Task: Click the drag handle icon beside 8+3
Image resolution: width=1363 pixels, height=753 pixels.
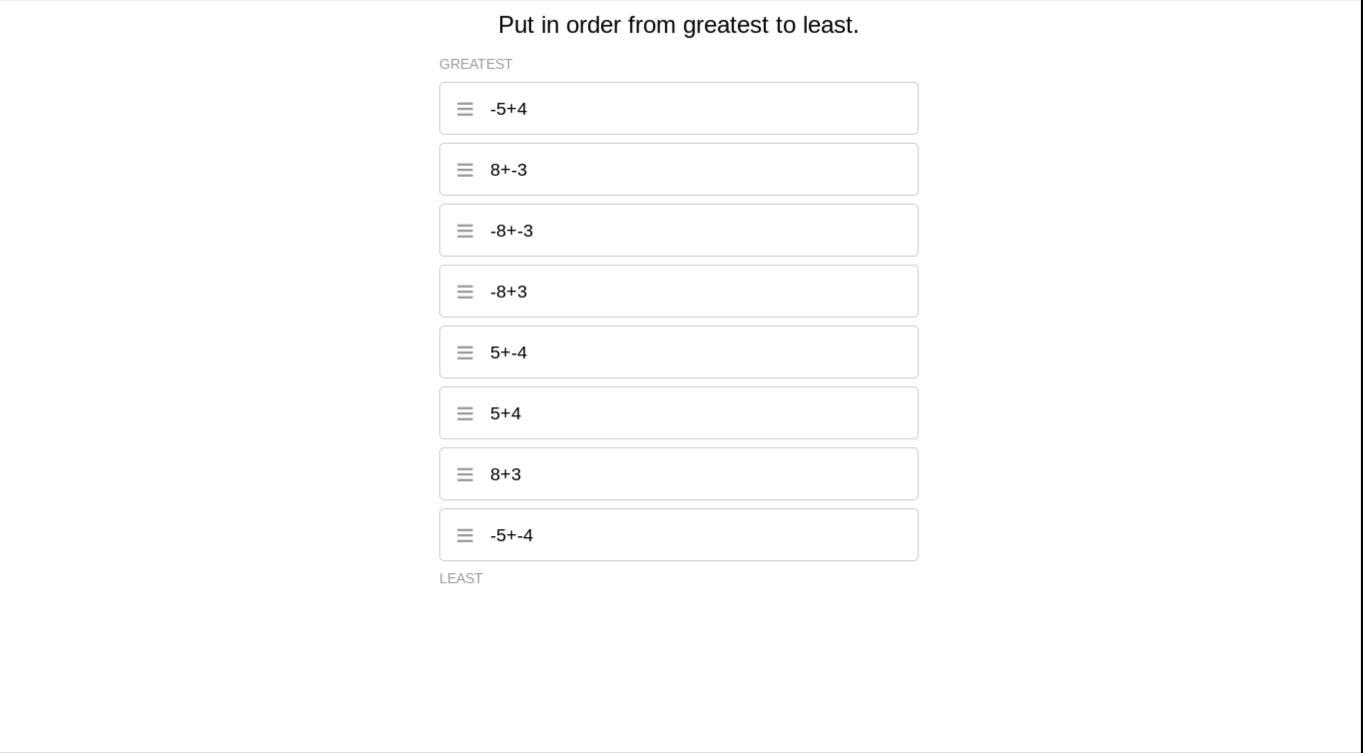Action: [x=465, y=475]
